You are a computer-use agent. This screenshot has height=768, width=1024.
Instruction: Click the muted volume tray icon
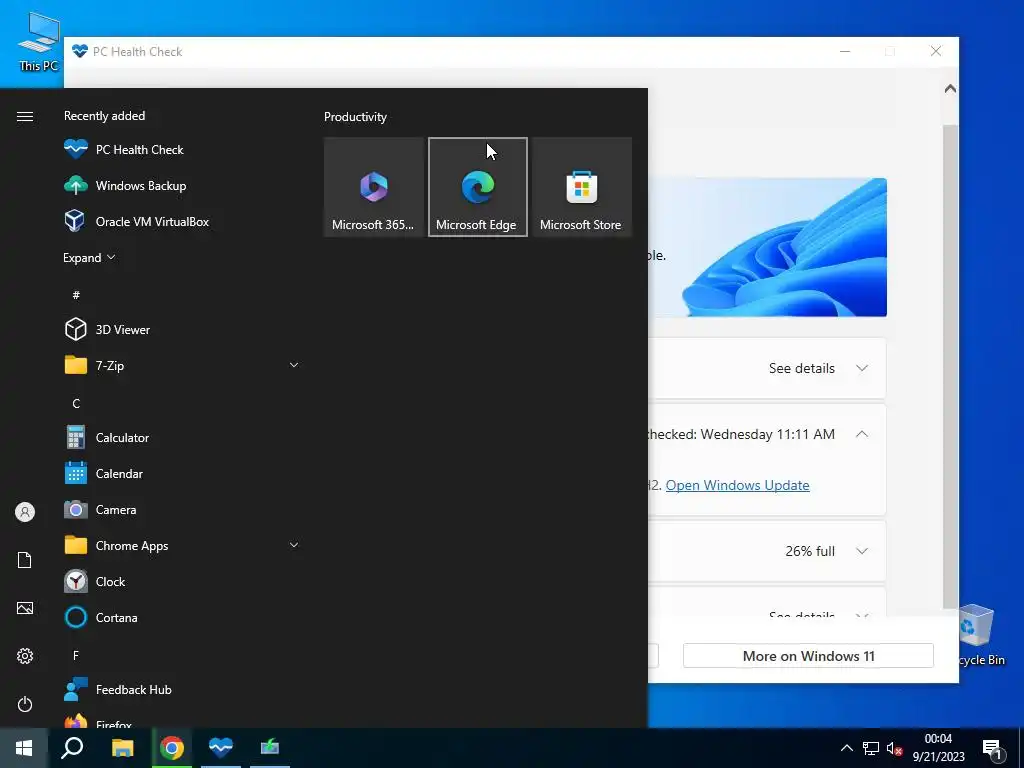(x=894, y=748)
